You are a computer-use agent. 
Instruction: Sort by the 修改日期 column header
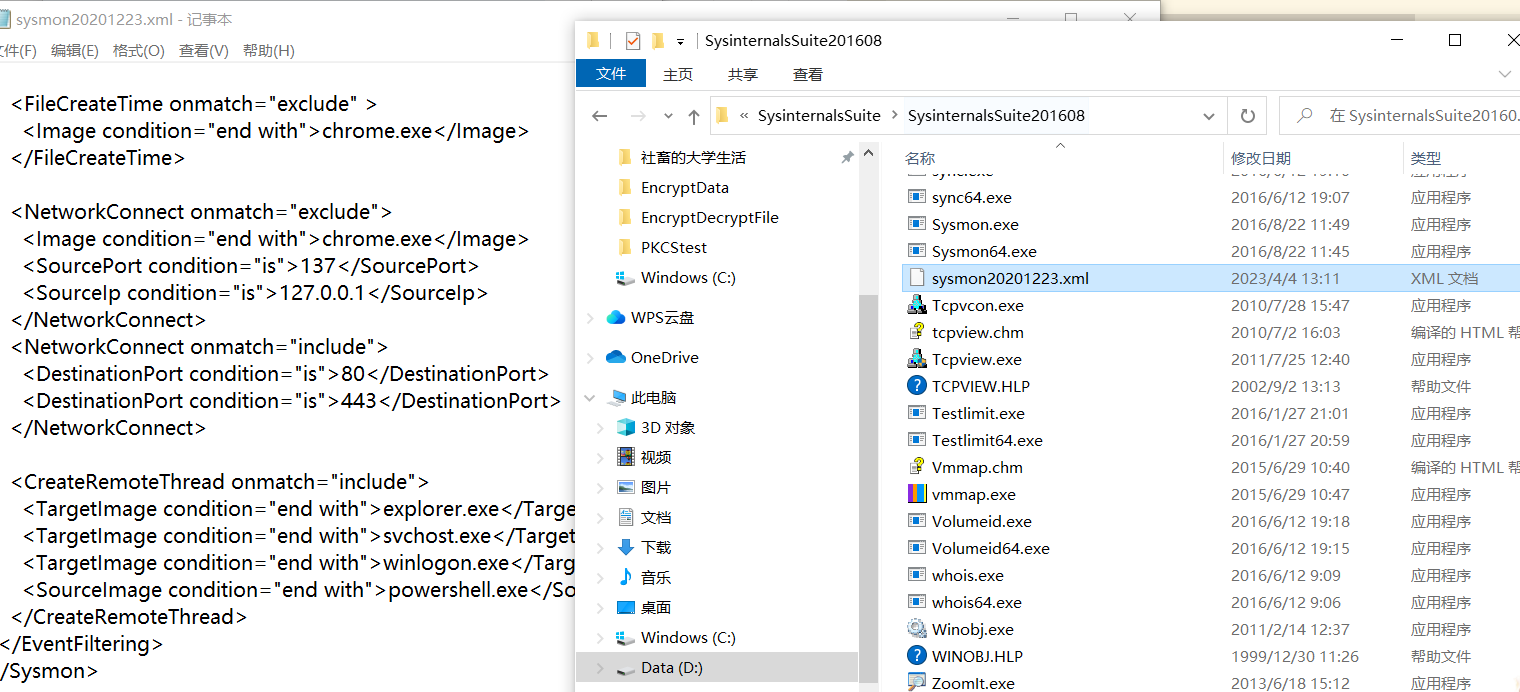click(x=1261, y=158)
